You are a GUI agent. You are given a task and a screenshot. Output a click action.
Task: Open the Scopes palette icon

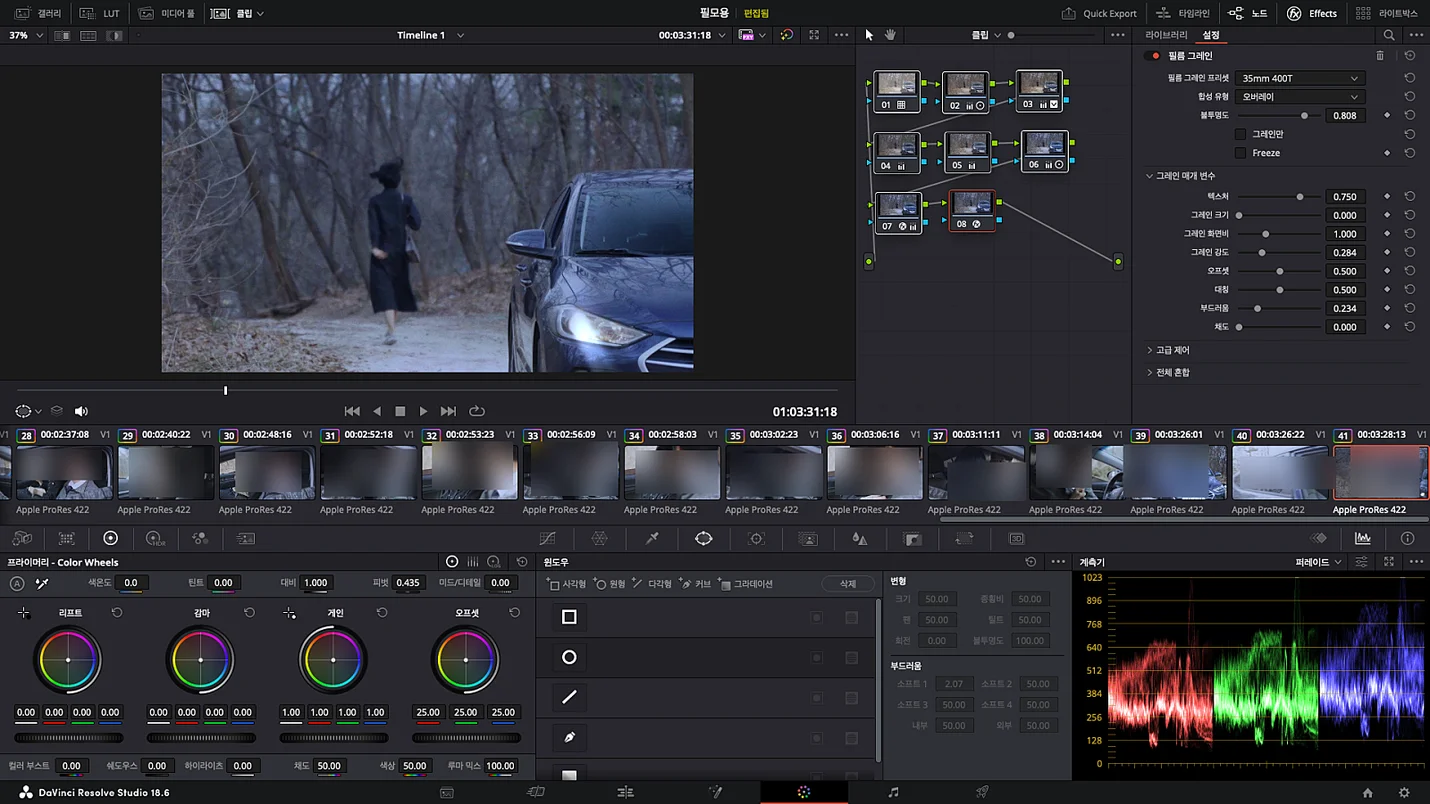(1363, 538)
